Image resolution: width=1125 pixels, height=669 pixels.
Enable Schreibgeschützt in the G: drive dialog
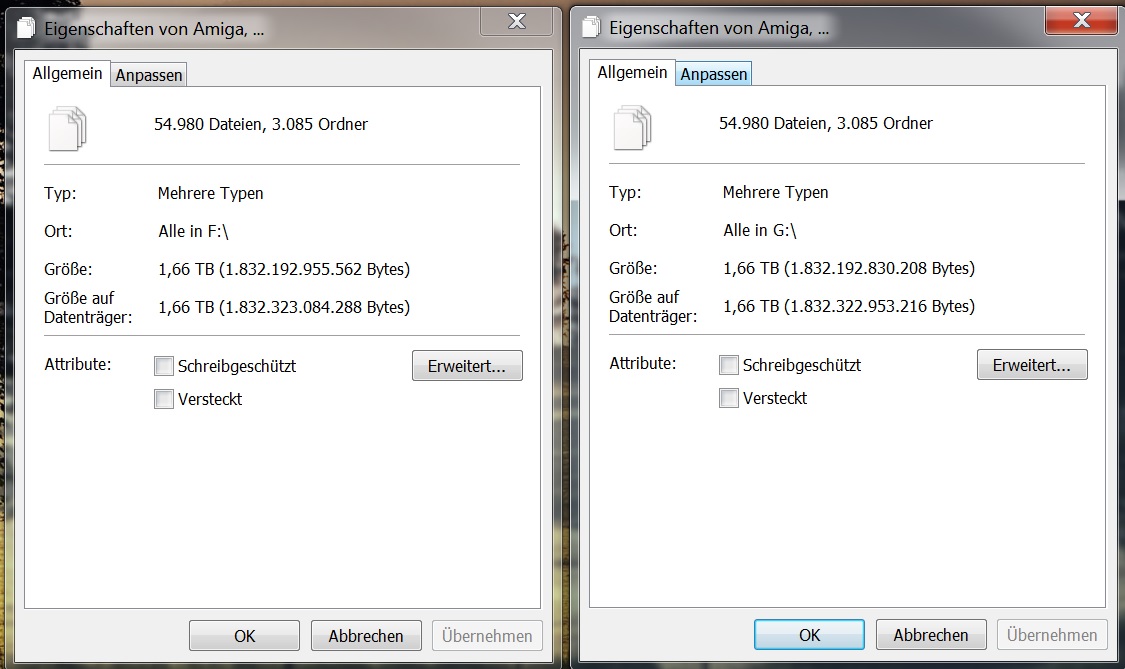[x=728, y=365]
